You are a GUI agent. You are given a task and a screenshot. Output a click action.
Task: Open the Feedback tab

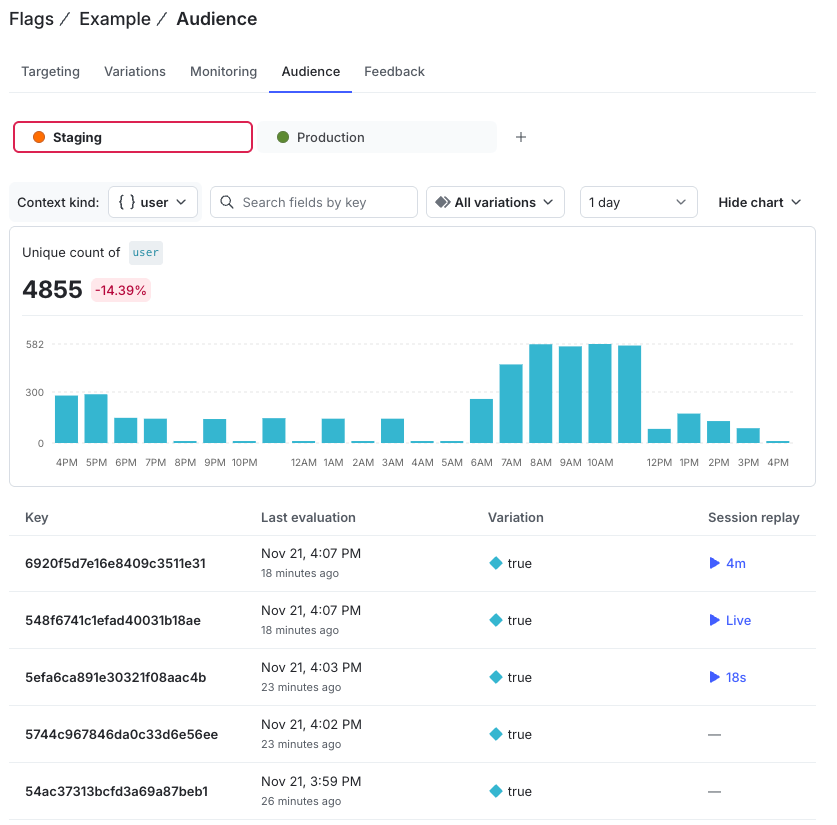394,71
